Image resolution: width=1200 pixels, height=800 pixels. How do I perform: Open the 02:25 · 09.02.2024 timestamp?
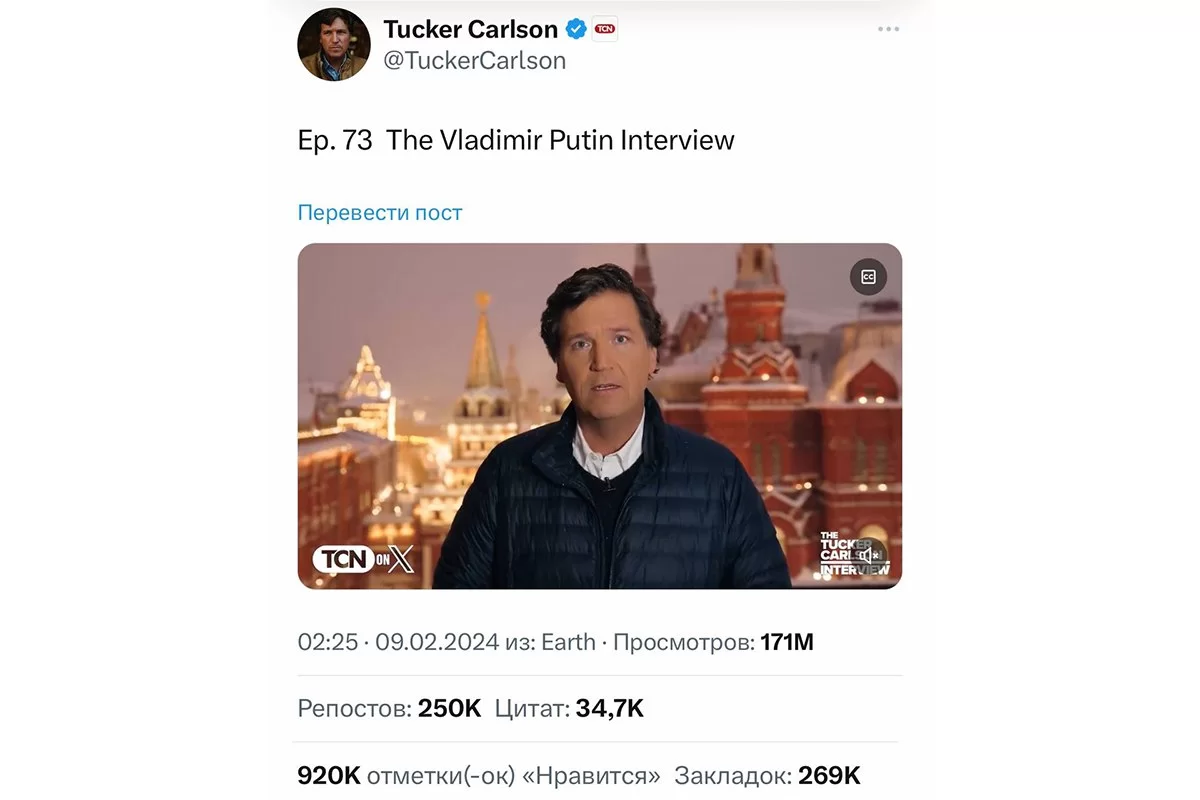tap(398, 642)
